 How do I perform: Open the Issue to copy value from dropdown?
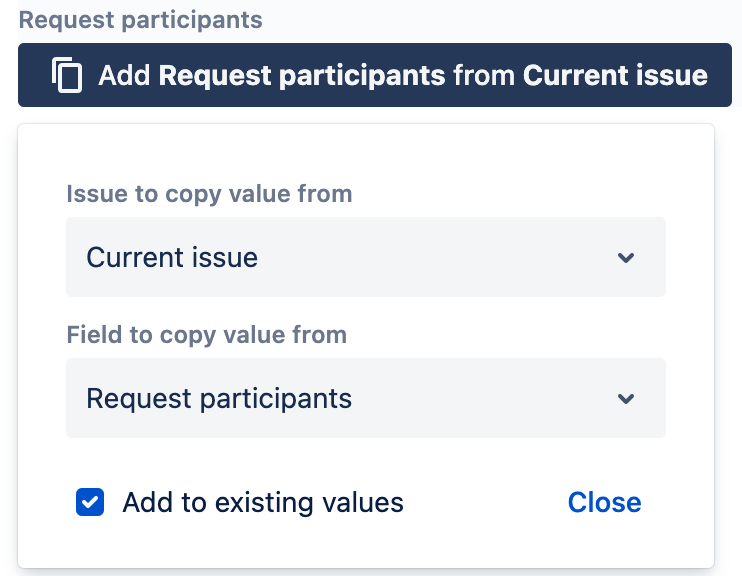(x=365, y=257)
